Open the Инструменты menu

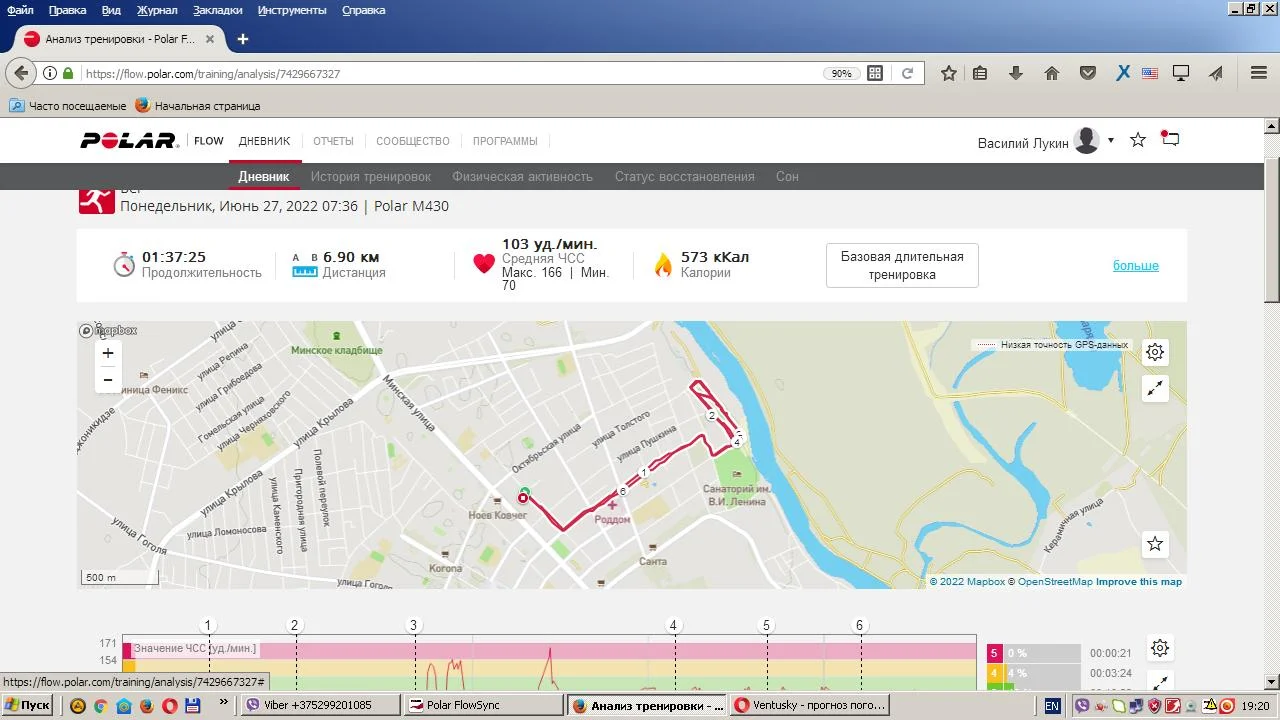(x=292, y=10)
